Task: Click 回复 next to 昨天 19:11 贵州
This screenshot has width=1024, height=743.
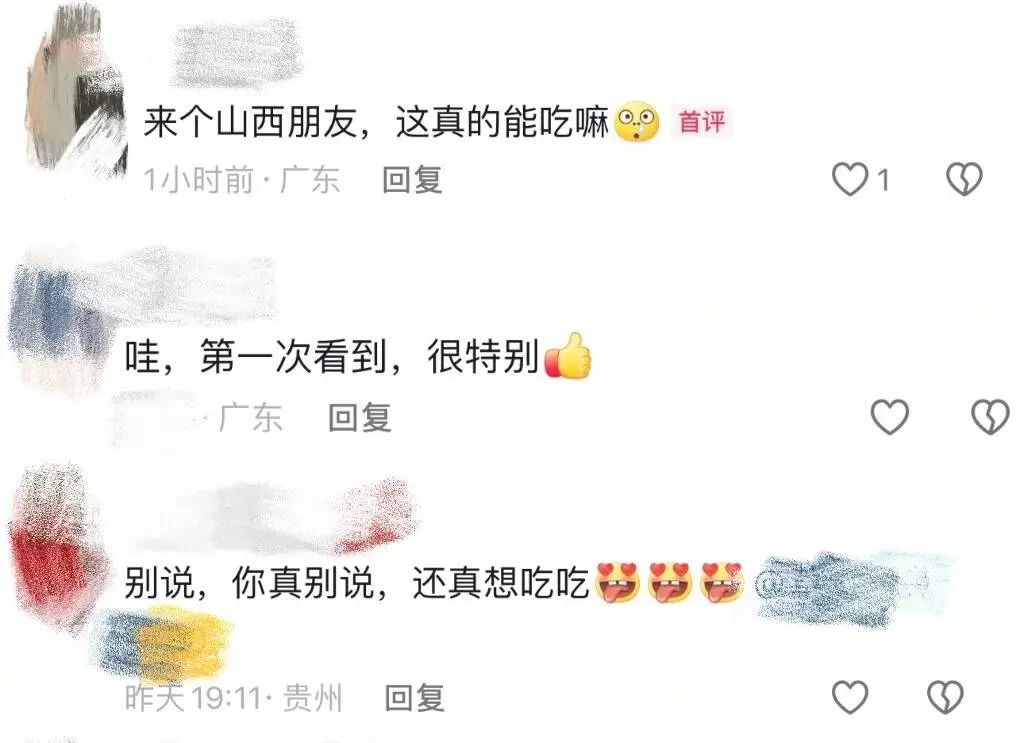Action: tap(415, 698)
